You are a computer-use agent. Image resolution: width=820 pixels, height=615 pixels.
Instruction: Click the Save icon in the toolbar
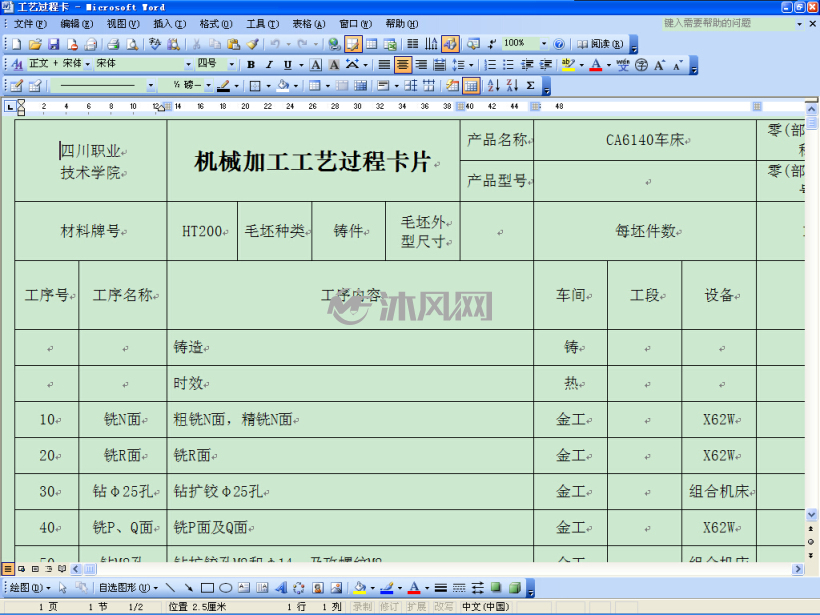[x=53, y=44]
